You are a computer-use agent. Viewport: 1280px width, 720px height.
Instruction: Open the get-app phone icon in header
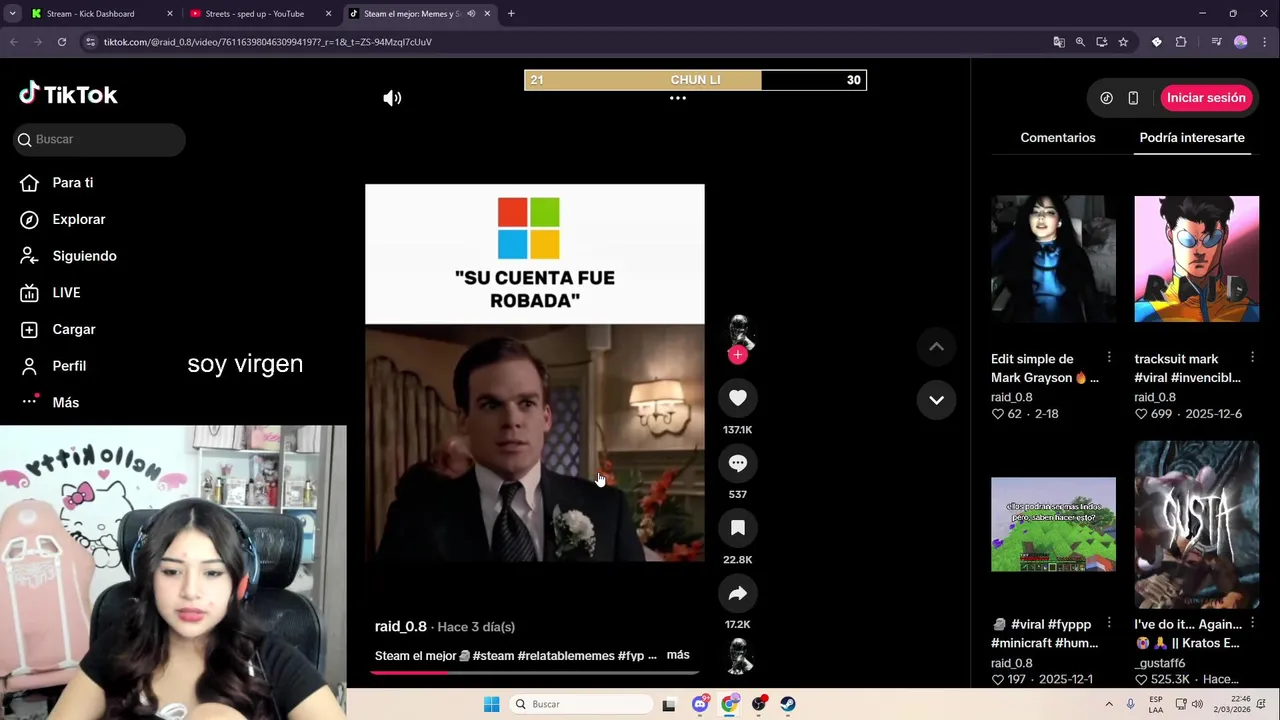(1133, 98)
